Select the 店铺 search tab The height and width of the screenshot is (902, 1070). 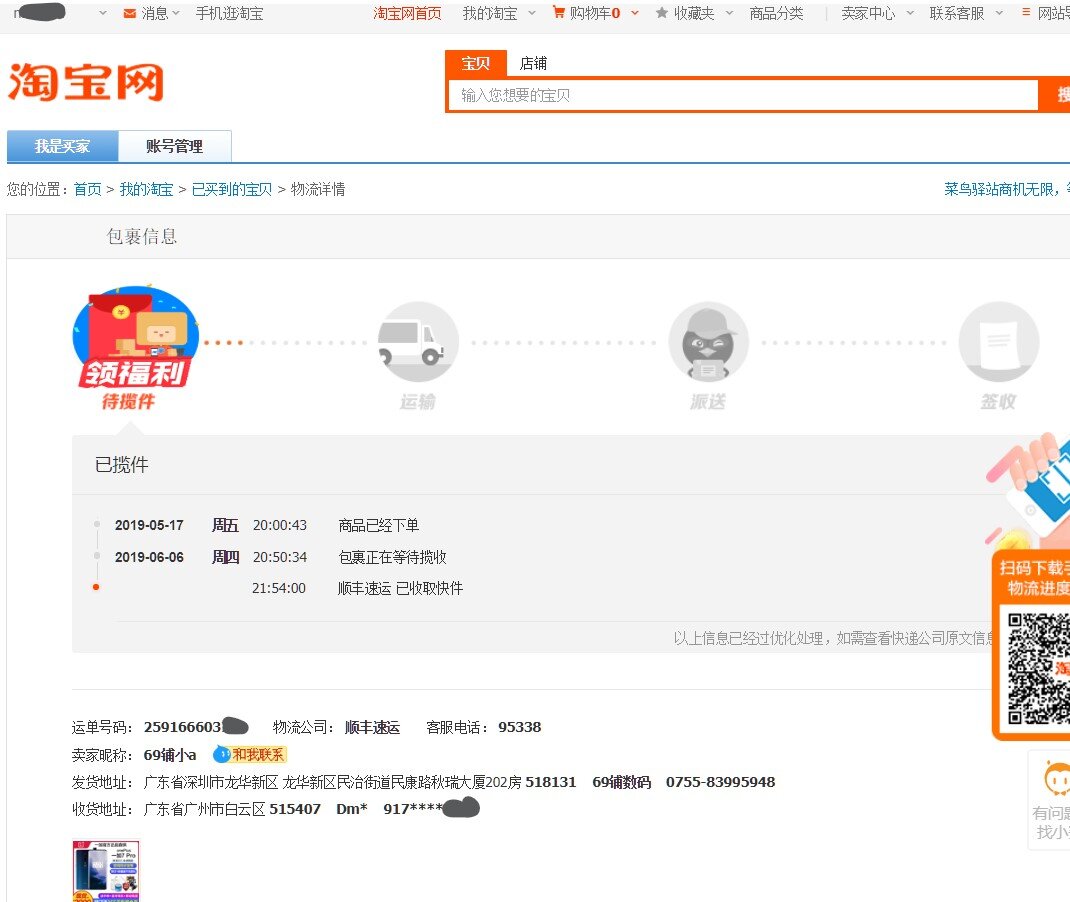(x=533, y=63)
